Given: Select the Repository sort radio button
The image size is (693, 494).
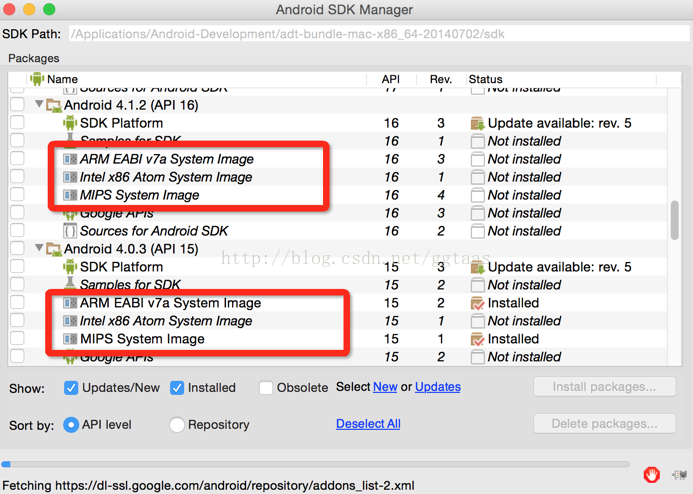Looking at the screenshot, I should (177, 425).
